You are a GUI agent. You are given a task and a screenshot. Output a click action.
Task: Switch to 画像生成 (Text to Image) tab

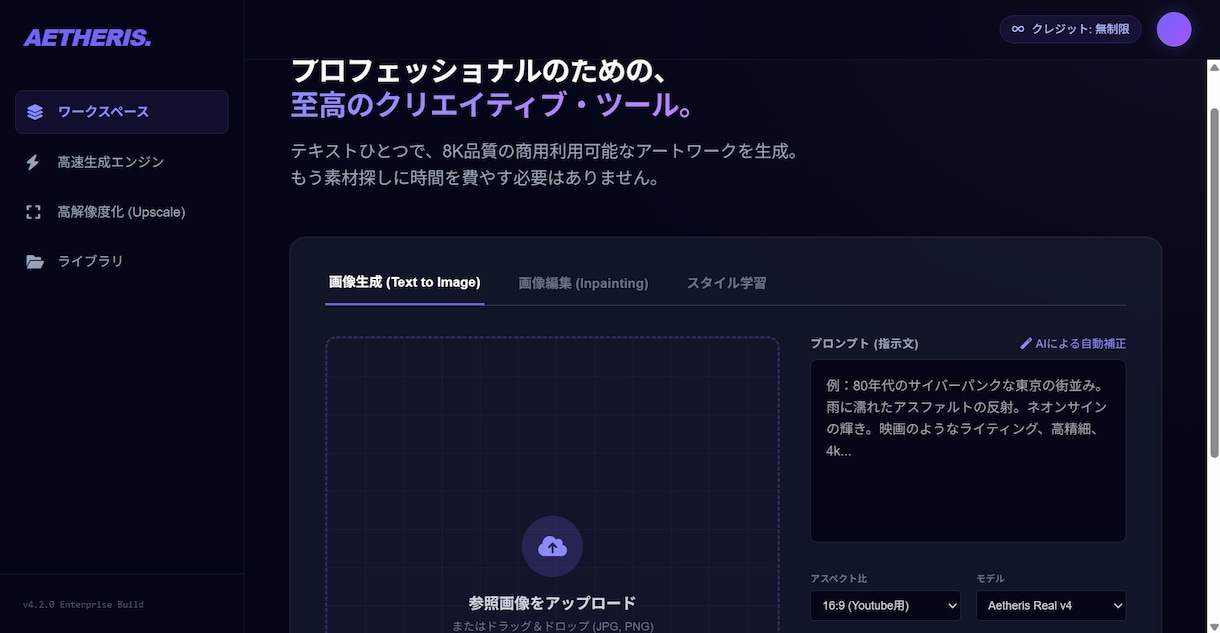pos(404,283)
